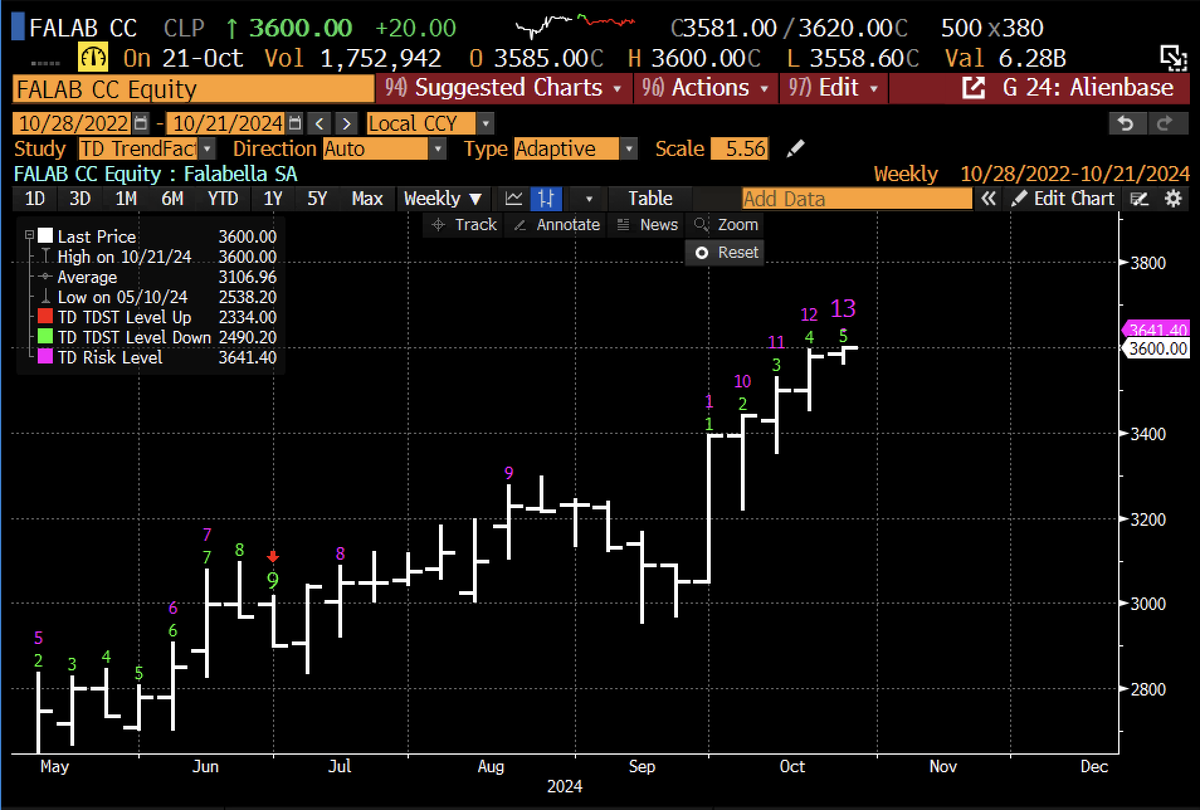Click the 3600.00 last price axis label
This screenshot has height=810, width=1200.
coord(1155,348)
